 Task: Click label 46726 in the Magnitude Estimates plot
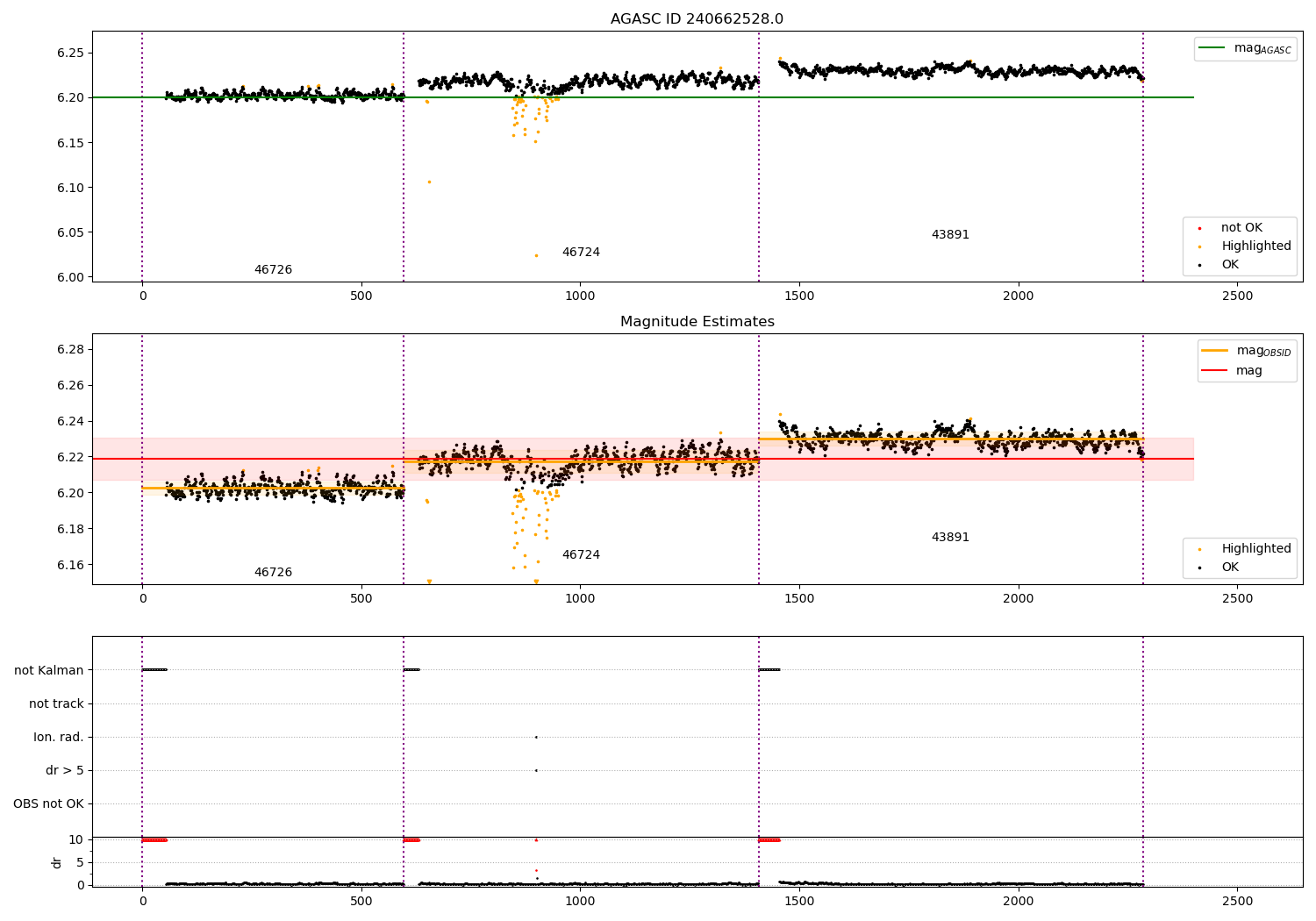(x=273, y=573)
